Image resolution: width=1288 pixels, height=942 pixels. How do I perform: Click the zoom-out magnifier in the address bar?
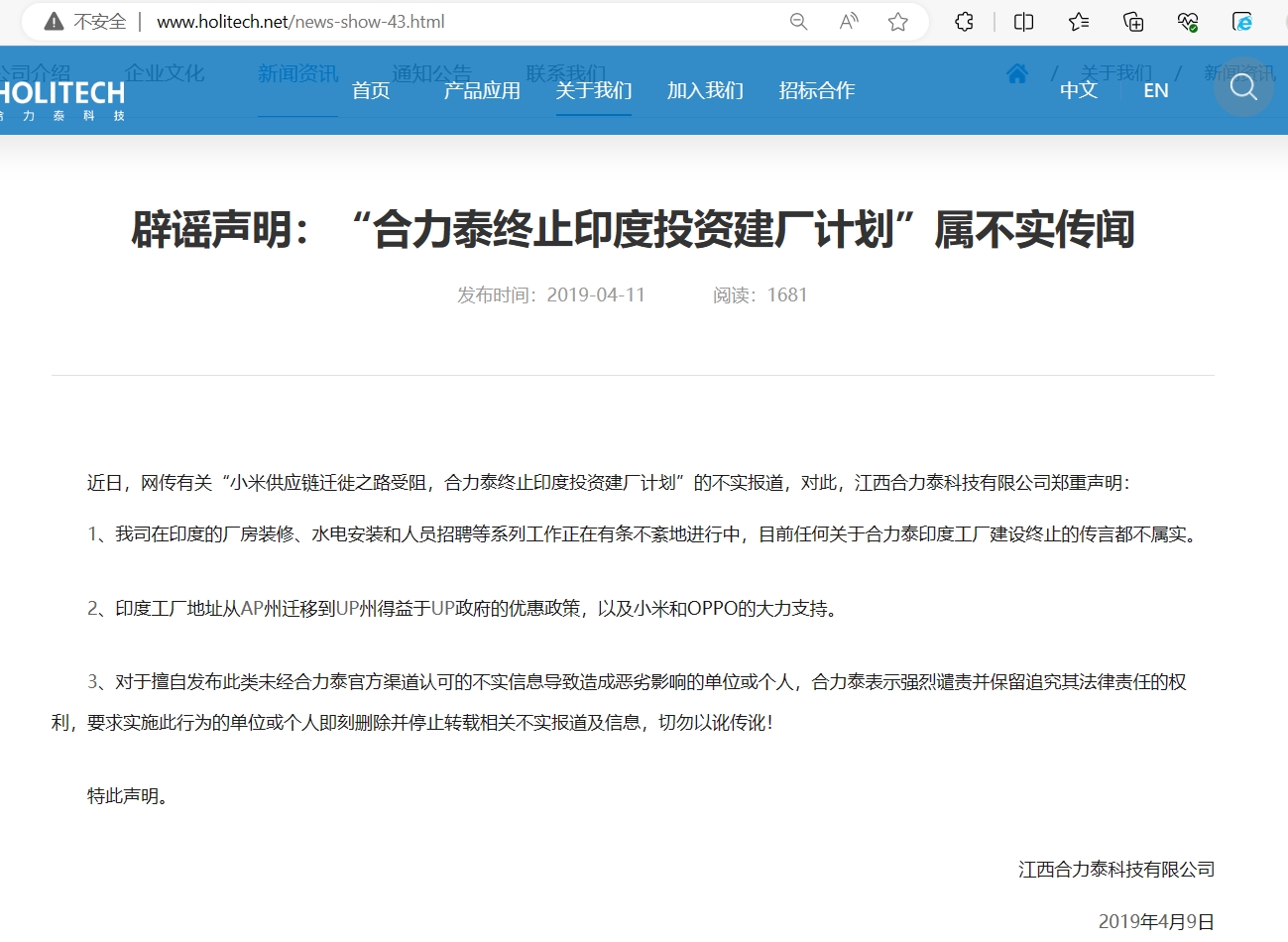point(798,20)
